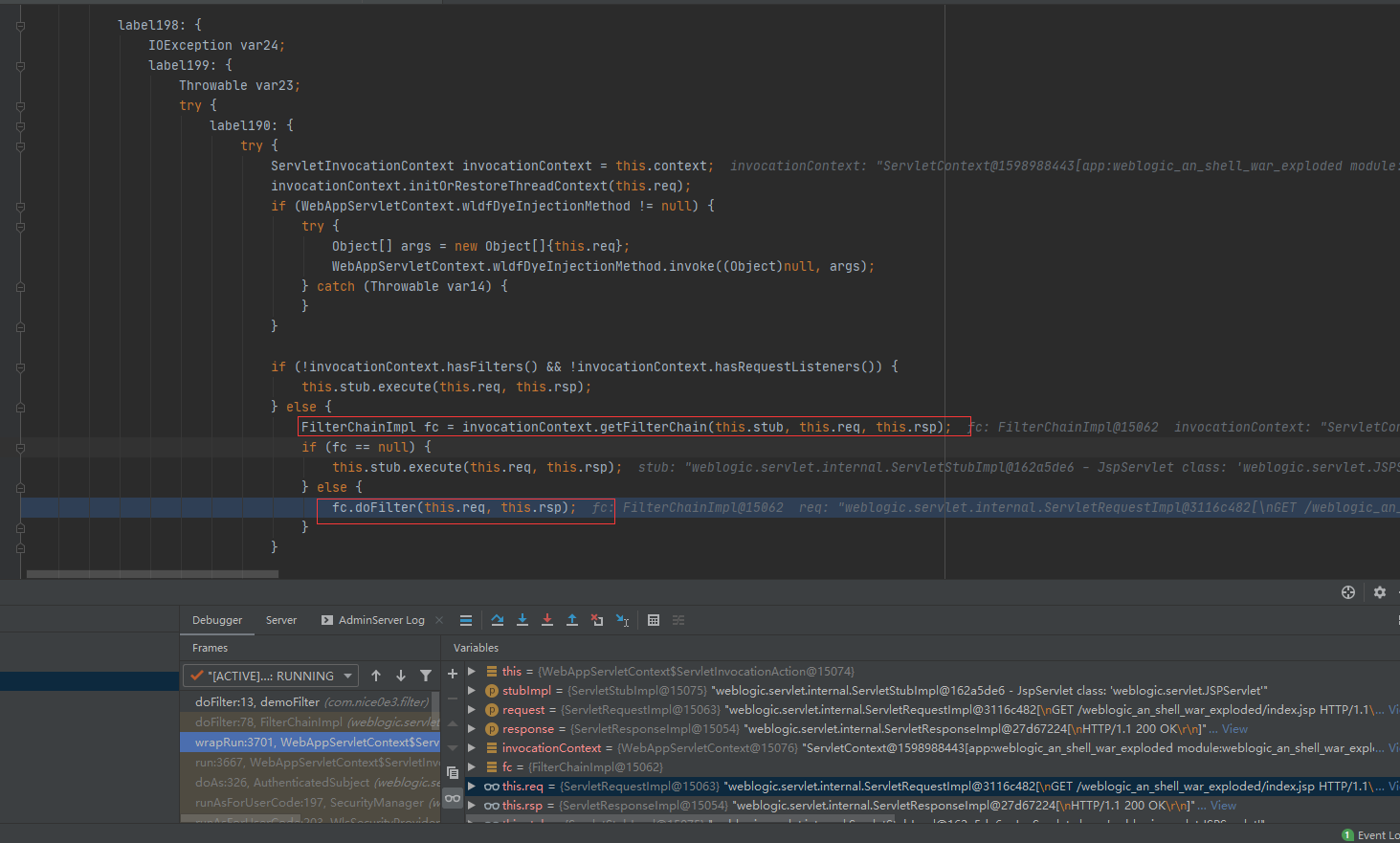Select frame run:3667, WebAppServletContext

point(311,763)
